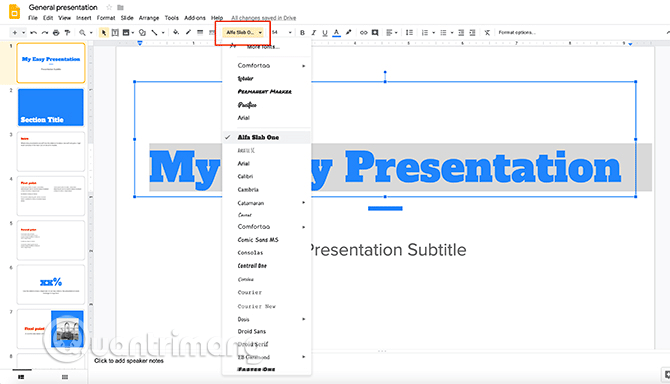Image resolution: width=670 pixels, height=384 pixels.
Task: Toggle underline formatting
Action: click(325, 32)
